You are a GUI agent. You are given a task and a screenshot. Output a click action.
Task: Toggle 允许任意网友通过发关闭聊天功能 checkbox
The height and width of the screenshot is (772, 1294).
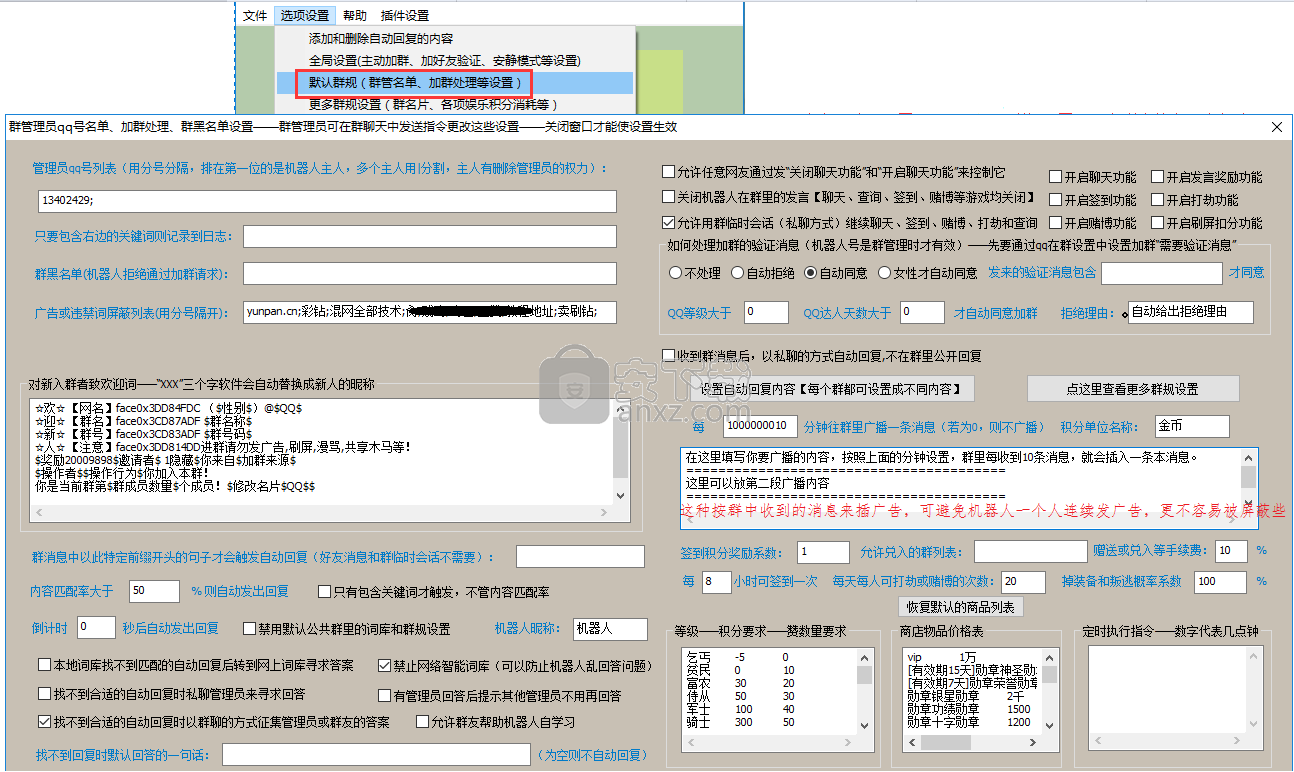[668, 172]
